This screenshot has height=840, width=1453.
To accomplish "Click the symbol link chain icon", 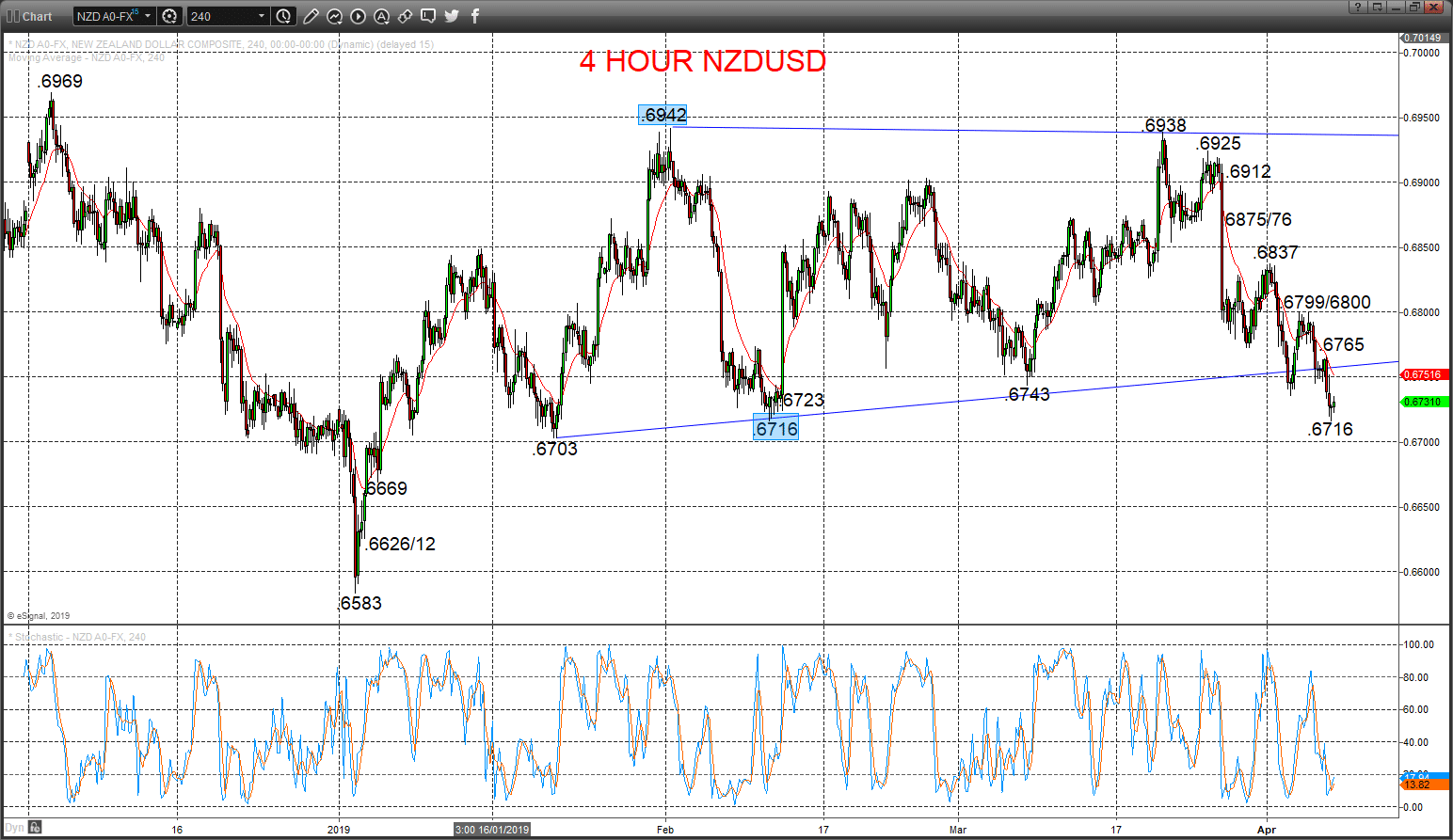I will point(405,16).
